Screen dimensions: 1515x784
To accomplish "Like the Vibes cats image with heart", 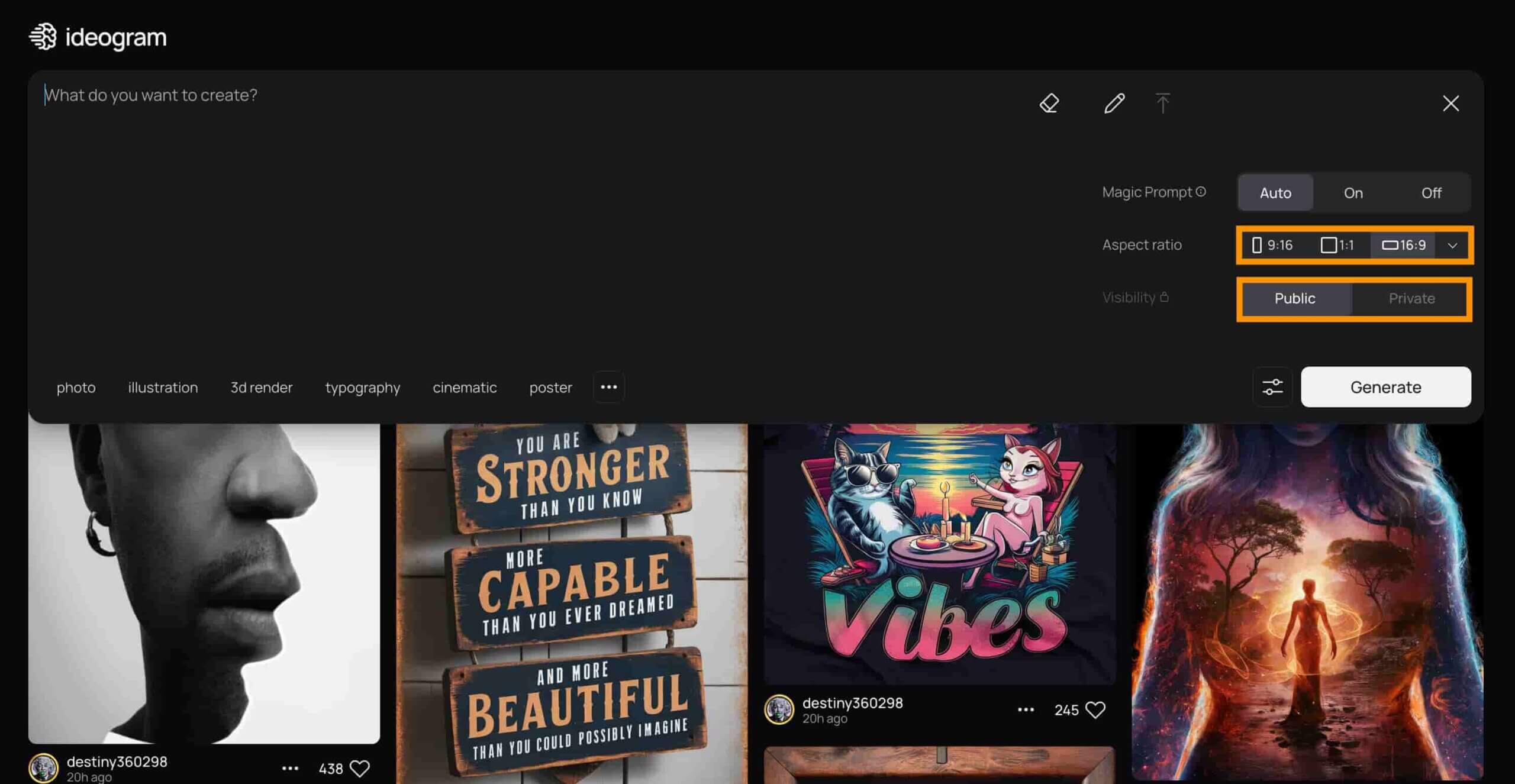I will pos(1095,709).
